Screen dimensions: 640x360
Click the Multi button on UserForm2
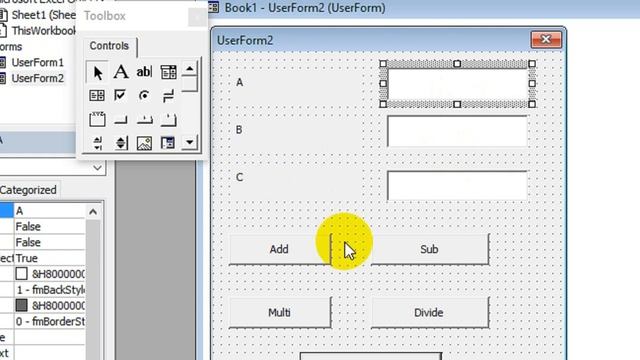(280, 312)
